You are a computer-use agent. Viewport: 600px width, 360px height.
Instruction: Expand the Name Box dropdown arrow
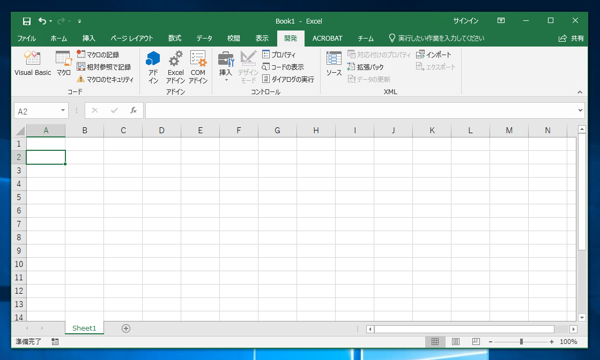pyautogui.click(x=63, y=111)
